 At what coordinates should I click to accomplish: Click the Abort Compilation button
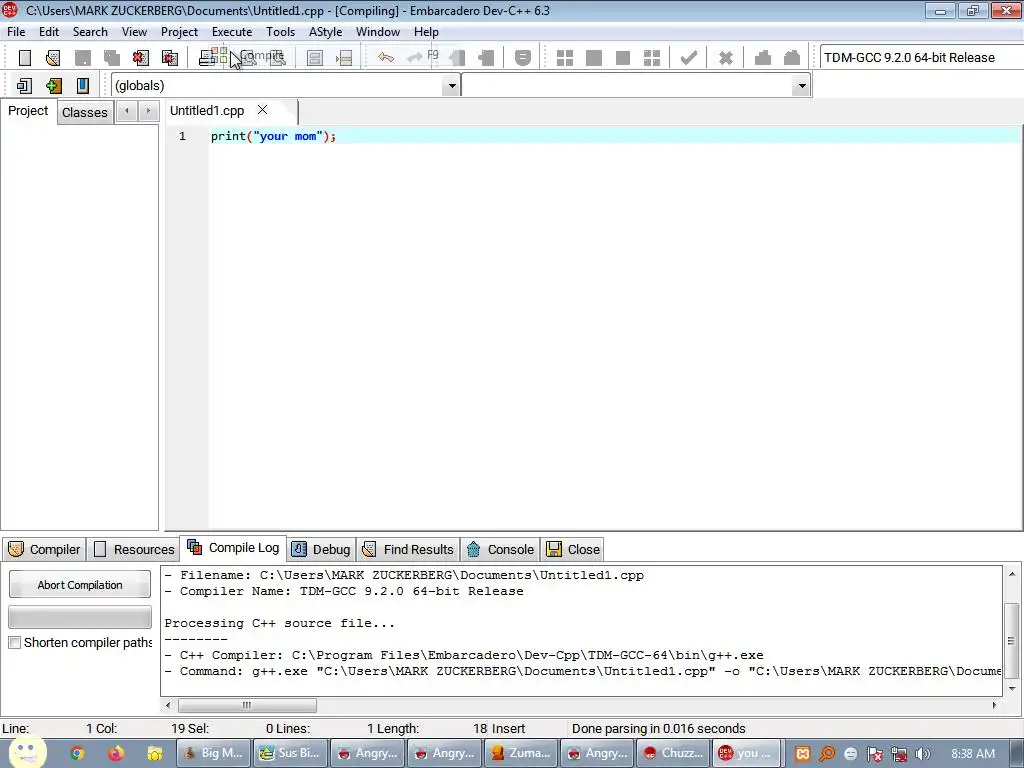(80, 585)
